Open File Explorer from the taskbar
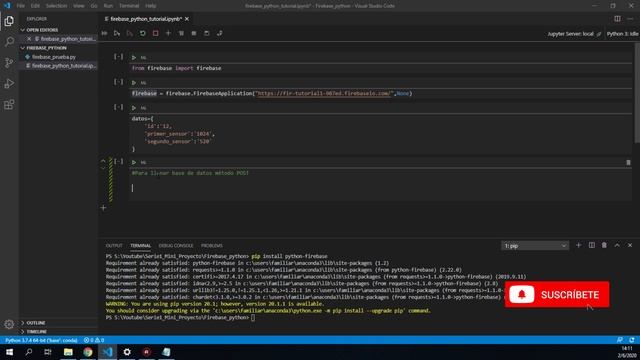Image resolution: width=640 pixels, height=360 pixels. click(x=68, y=352)
